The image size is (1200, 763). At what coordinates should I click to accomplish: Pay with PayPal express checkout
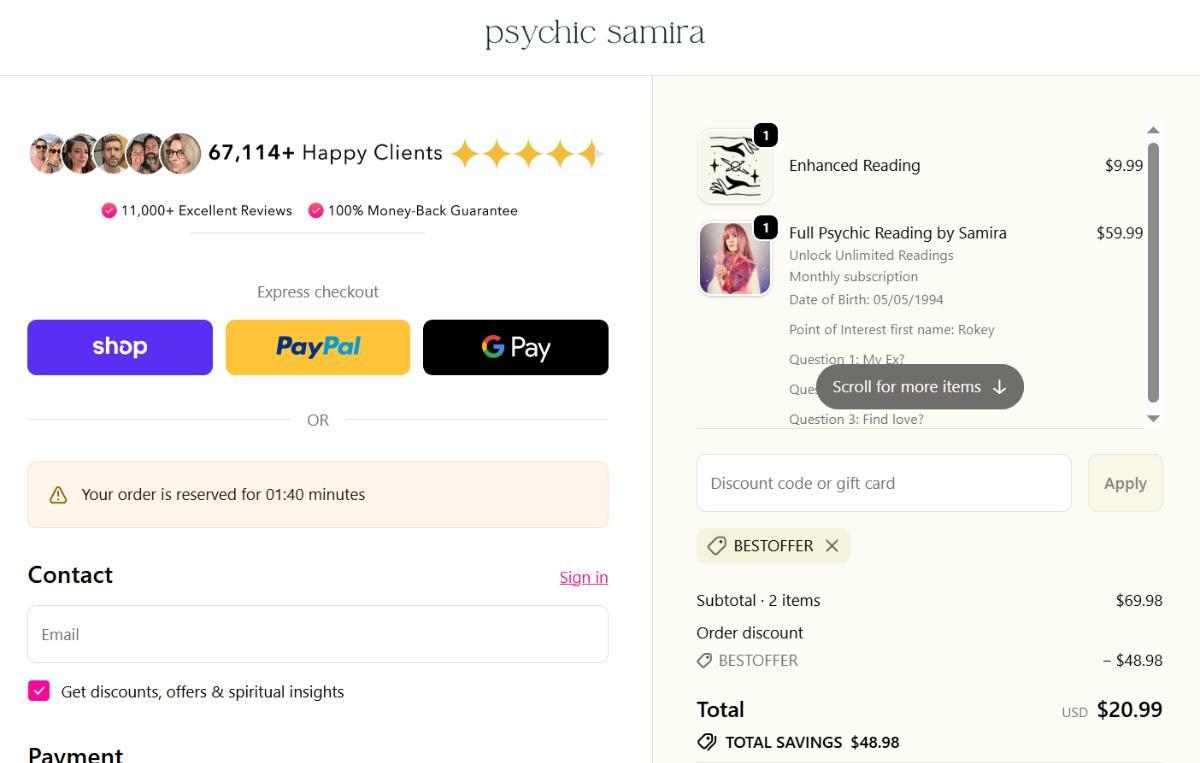[318, 347]
